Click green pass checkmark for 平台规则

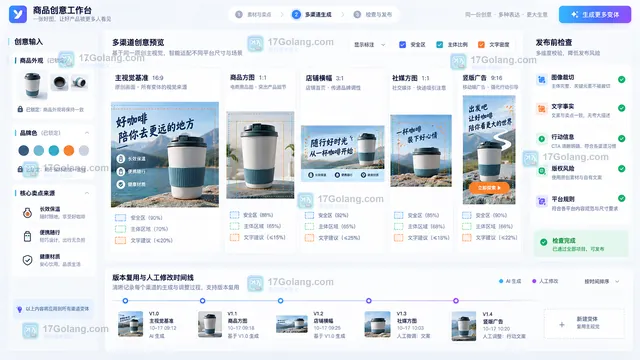(x=622, y=198)
